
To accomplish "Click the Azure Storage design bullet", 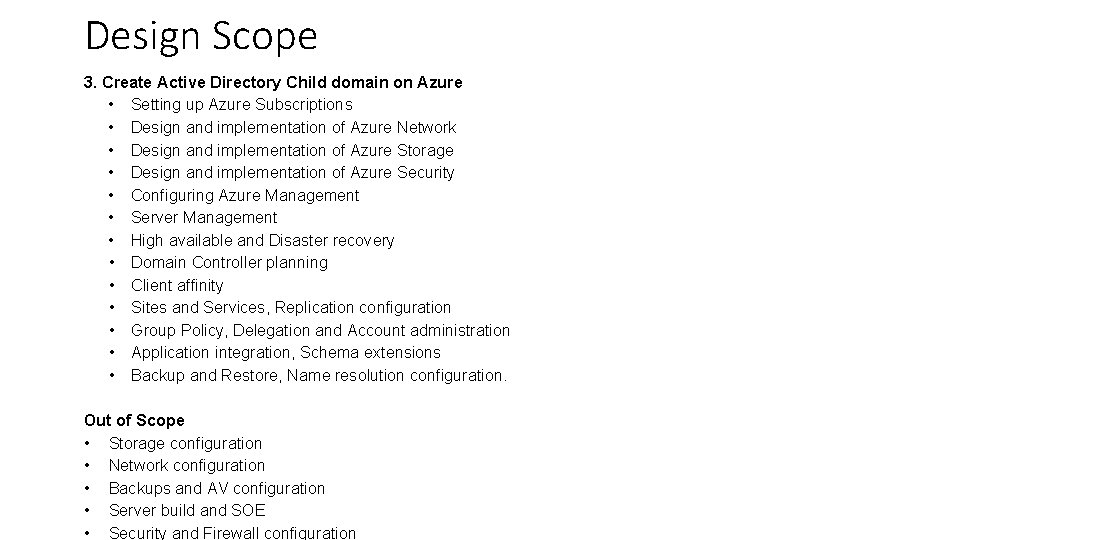I will 292,150.
